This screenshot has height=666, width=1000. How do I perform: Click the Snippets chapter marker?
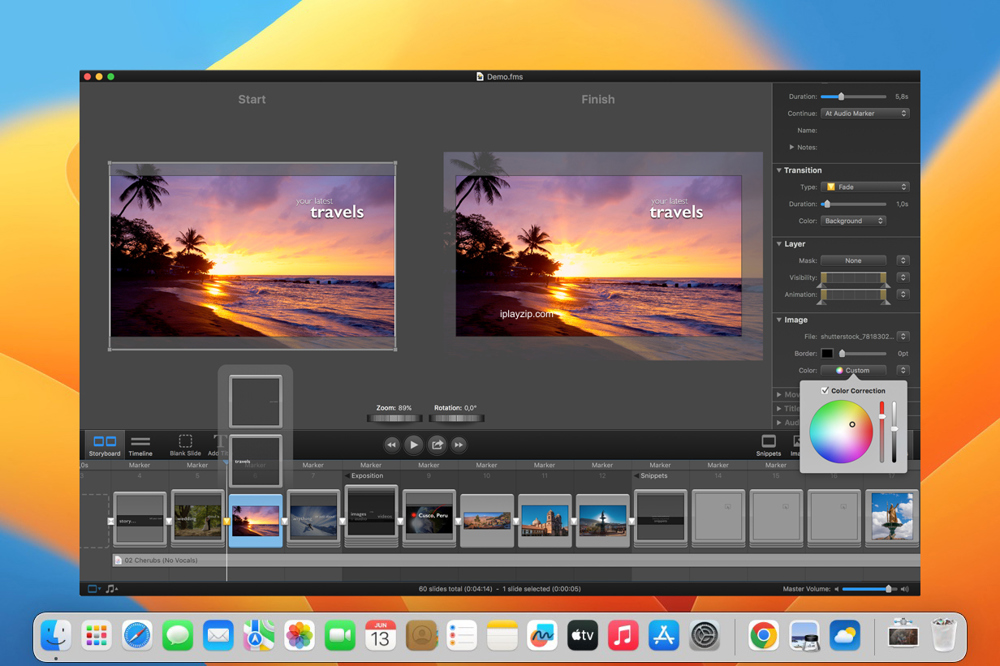click(x=651, y=475)
